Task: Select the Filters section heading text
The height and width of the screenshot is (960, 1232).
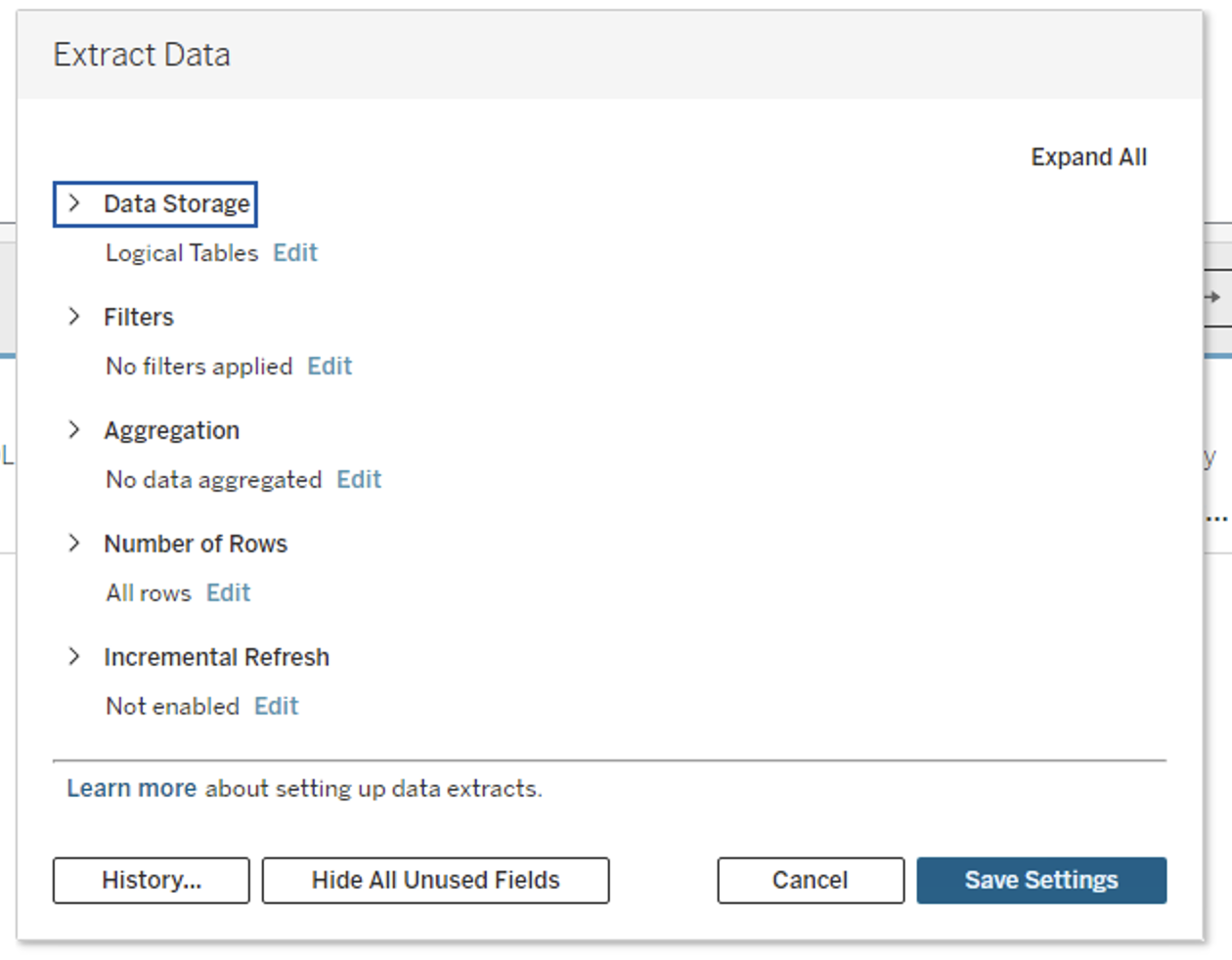Action: pos(139,318)
